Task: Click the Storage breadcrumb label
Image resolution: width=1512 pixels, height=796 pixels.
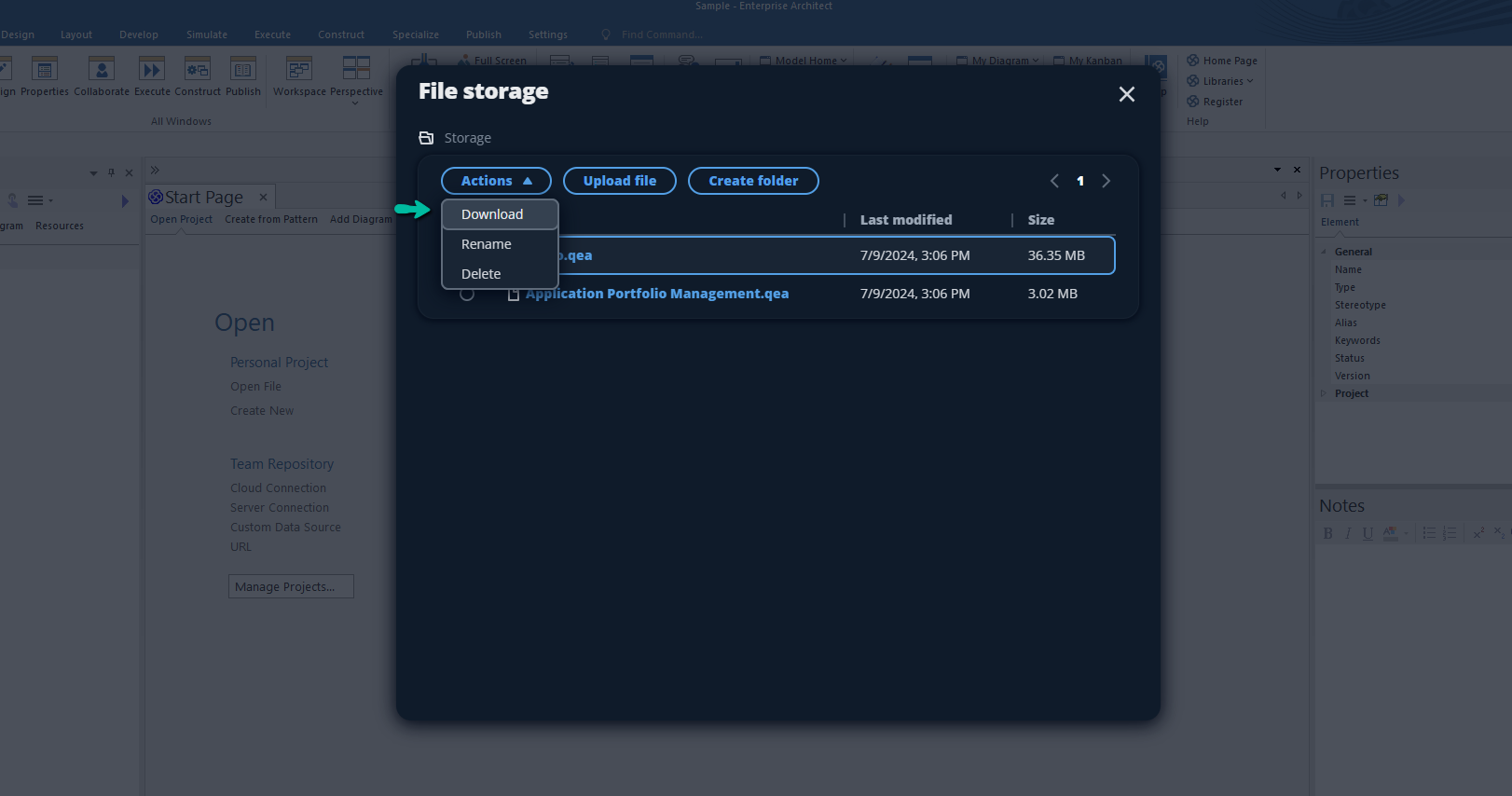Action: point(468,138)
